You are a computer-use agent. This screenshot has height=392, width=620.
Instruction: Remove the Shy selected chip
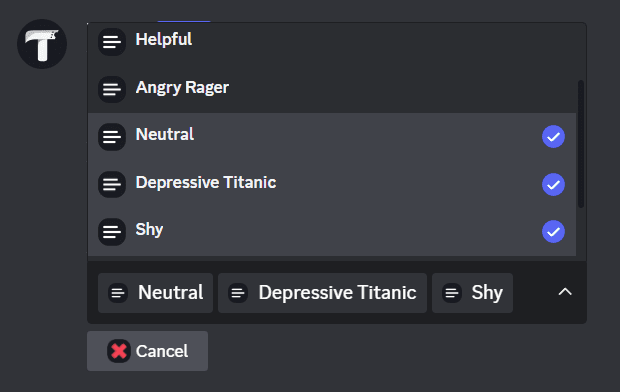tap(473, 293)
